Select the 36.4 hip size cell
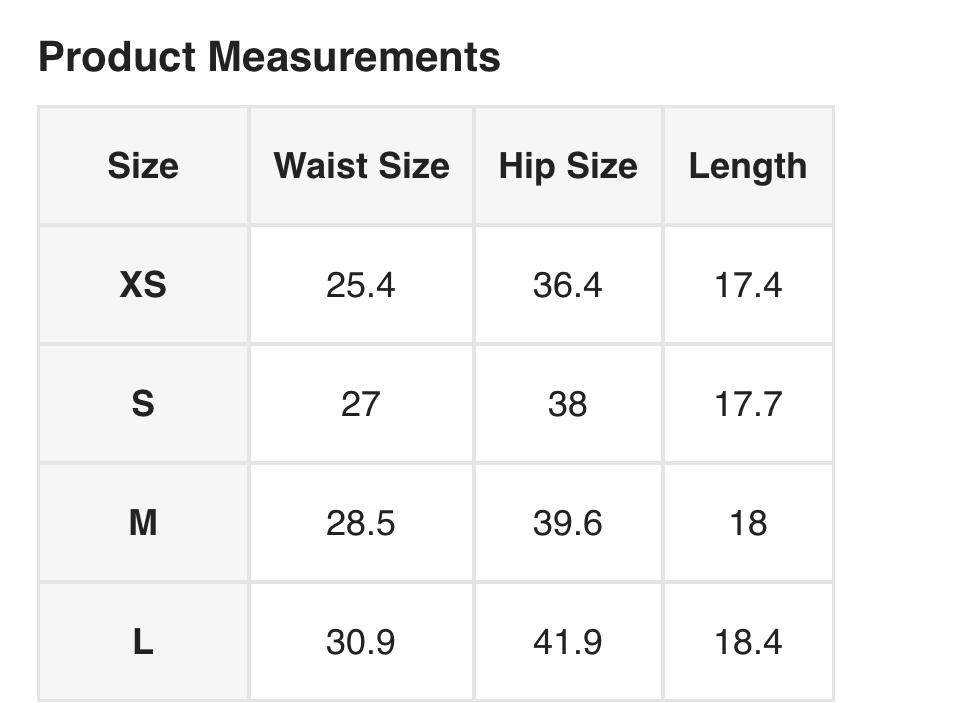This screenshot has height=703, width=955. click(568, 286)
